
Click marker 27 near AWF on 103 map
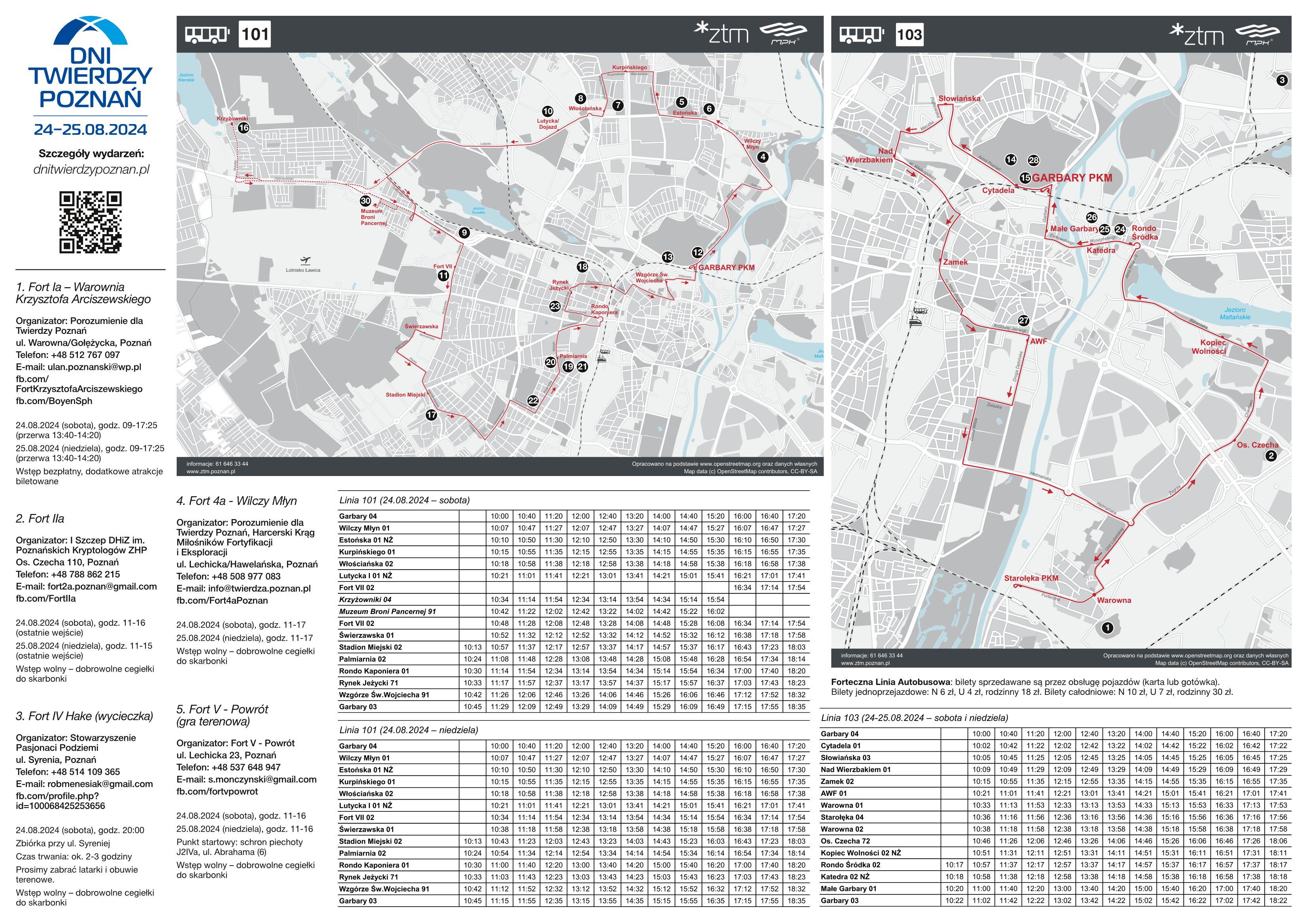1024,321
